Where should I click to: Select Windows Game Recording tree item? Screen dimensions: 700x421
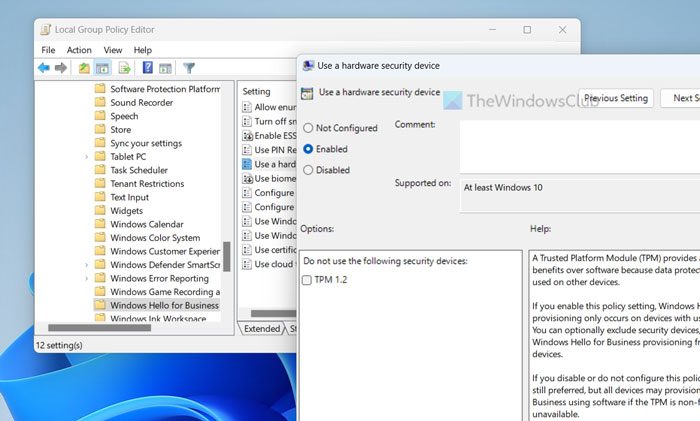(165, 292)
